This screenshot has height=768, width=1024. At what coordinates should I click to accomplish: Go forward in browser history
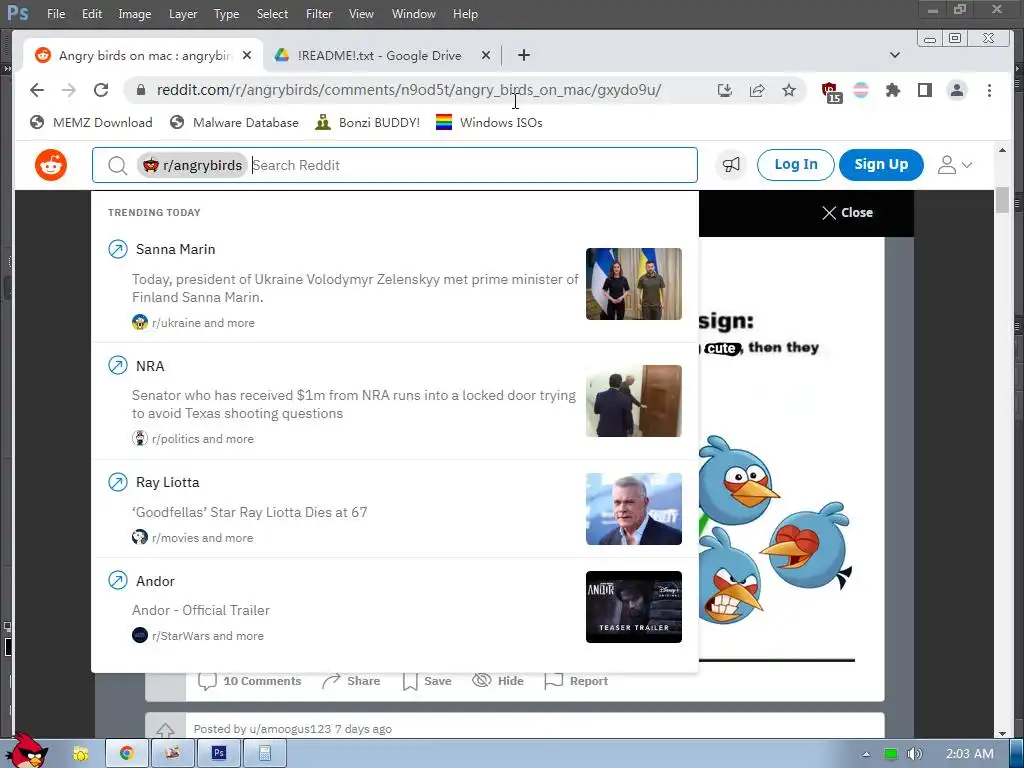pyautogui.click(x=69, y=90)
